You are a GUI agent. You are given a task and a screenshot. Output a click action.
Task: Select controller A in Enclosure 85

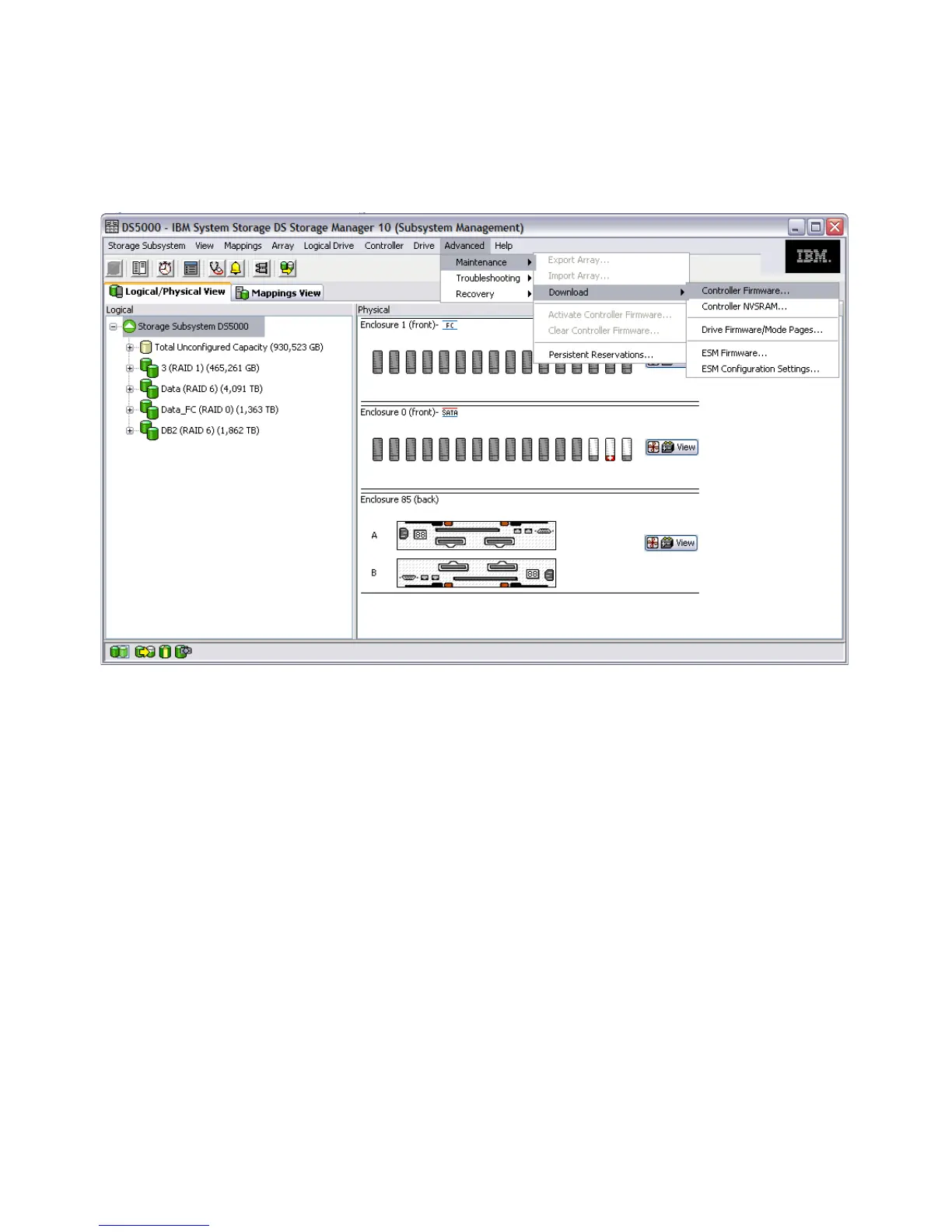point(476,535)
